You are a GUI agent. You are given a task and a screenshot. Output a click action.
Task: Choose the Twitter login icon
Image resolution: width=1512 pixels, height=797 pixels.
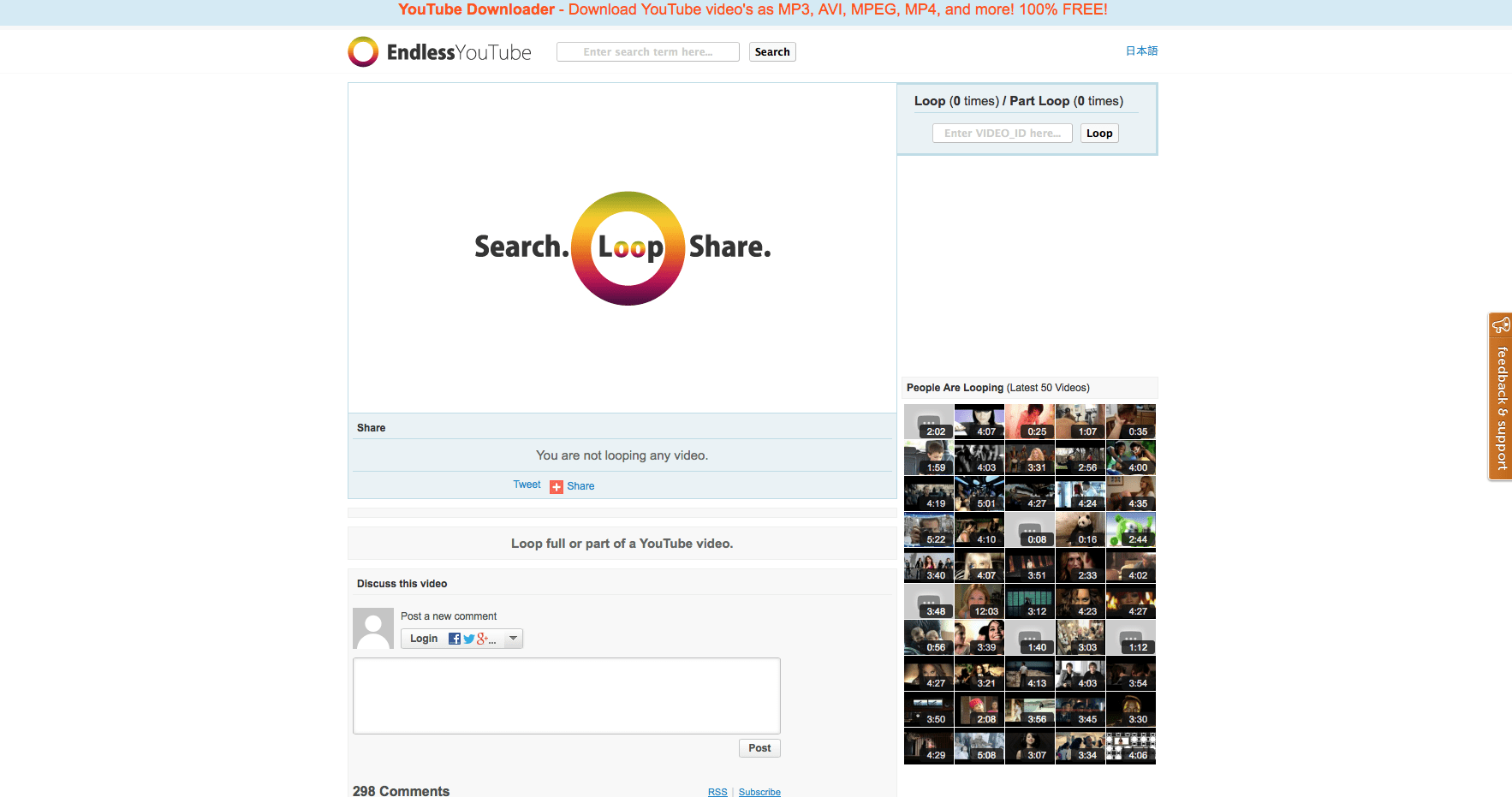tap(468, 639)
